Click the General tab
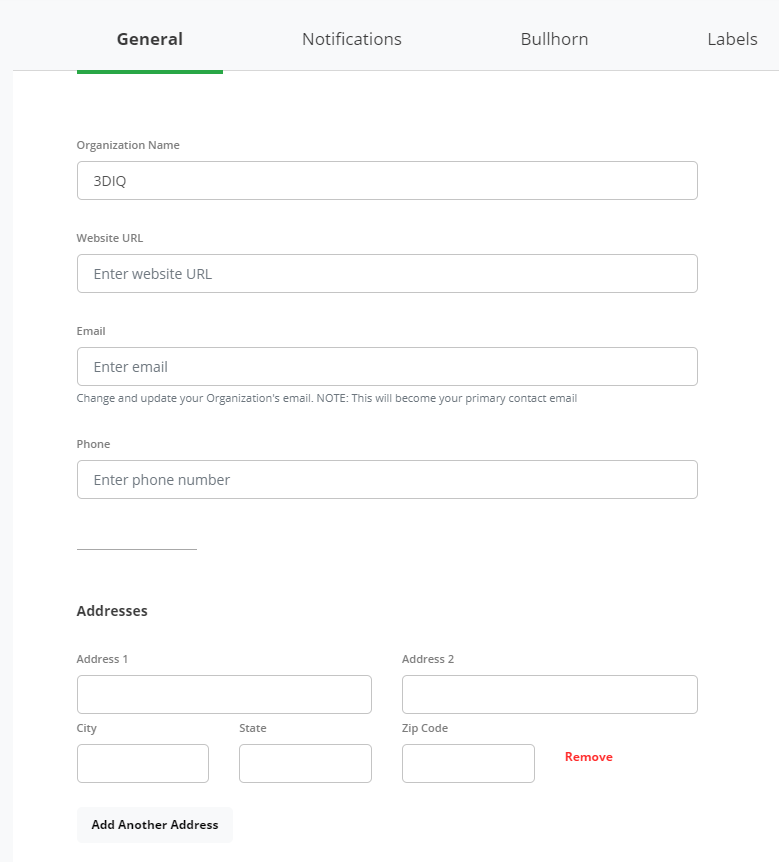779x862 pixels. point(150,39)
